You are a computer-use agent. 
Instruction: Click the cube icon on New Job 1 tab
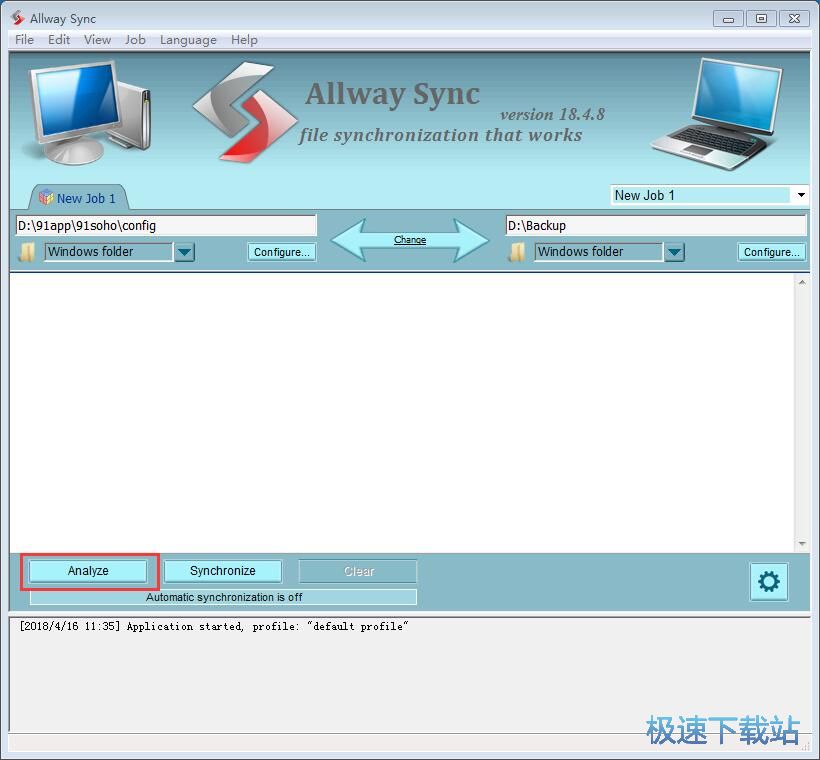click(47, 197)
